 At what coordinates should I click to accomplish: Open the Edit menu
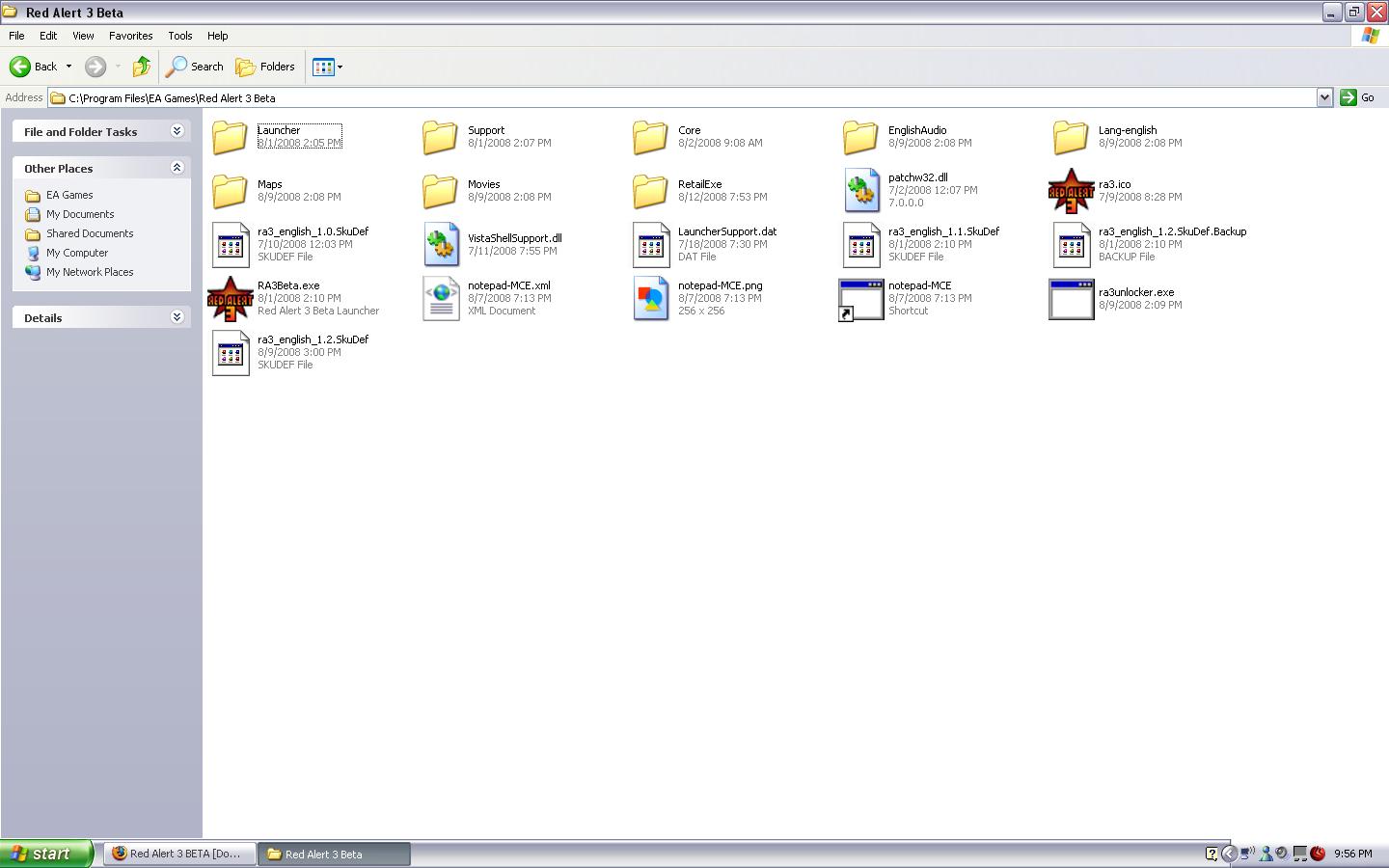(48, 36)
